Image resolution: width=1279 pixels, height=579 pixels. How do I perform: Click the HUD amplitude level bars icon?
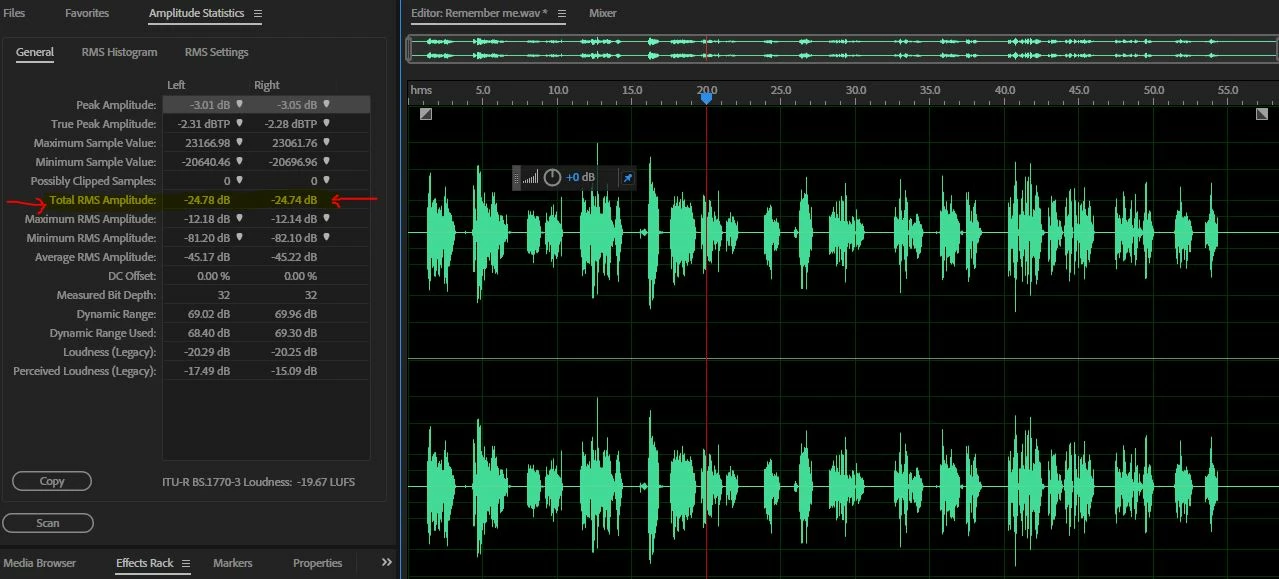pos(530,178)
